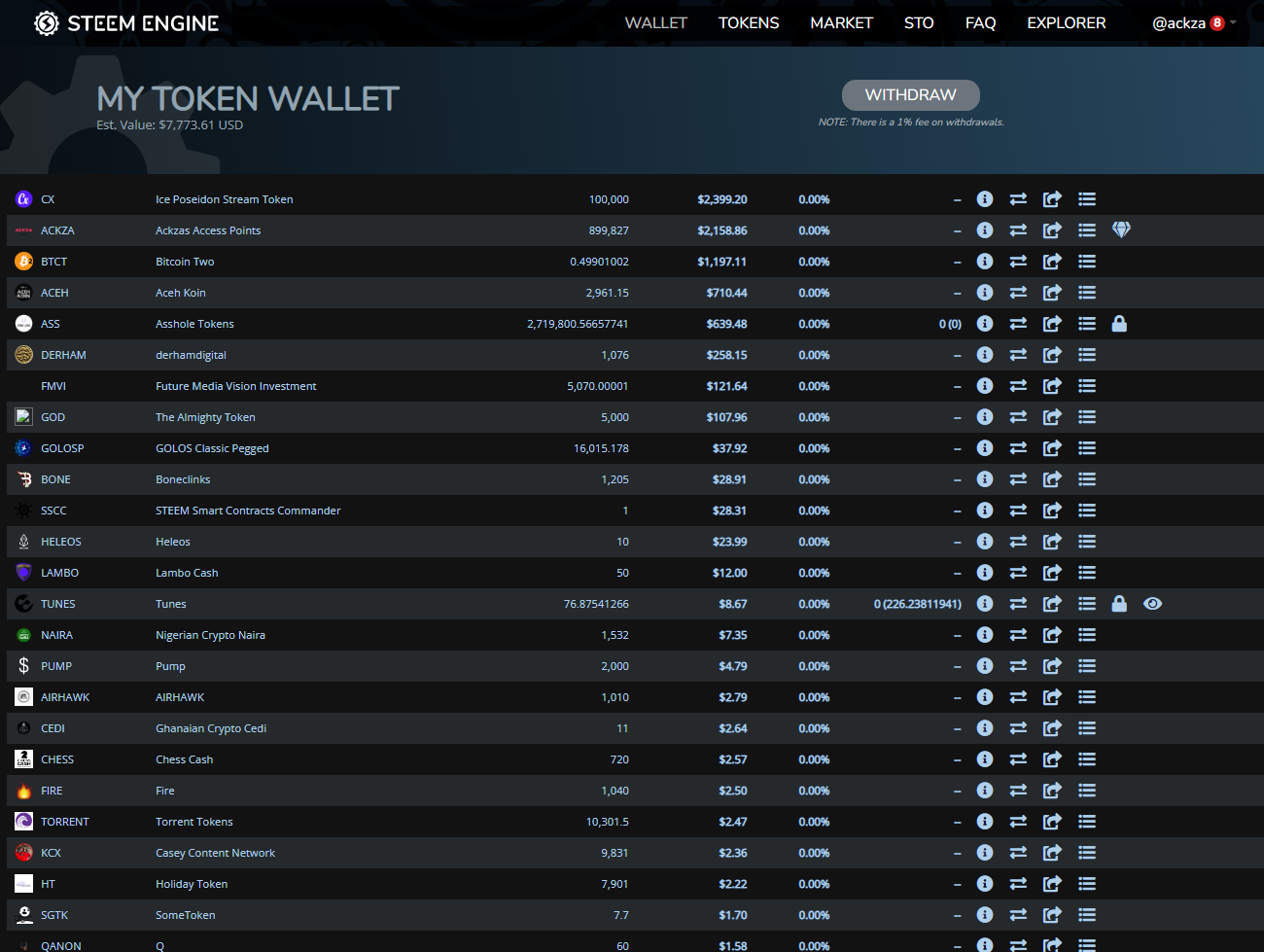This screenshot has height=952, width=1264.
Task: Click the 'Nigerian Crypto Naira' token name
Action: (210, 635)
